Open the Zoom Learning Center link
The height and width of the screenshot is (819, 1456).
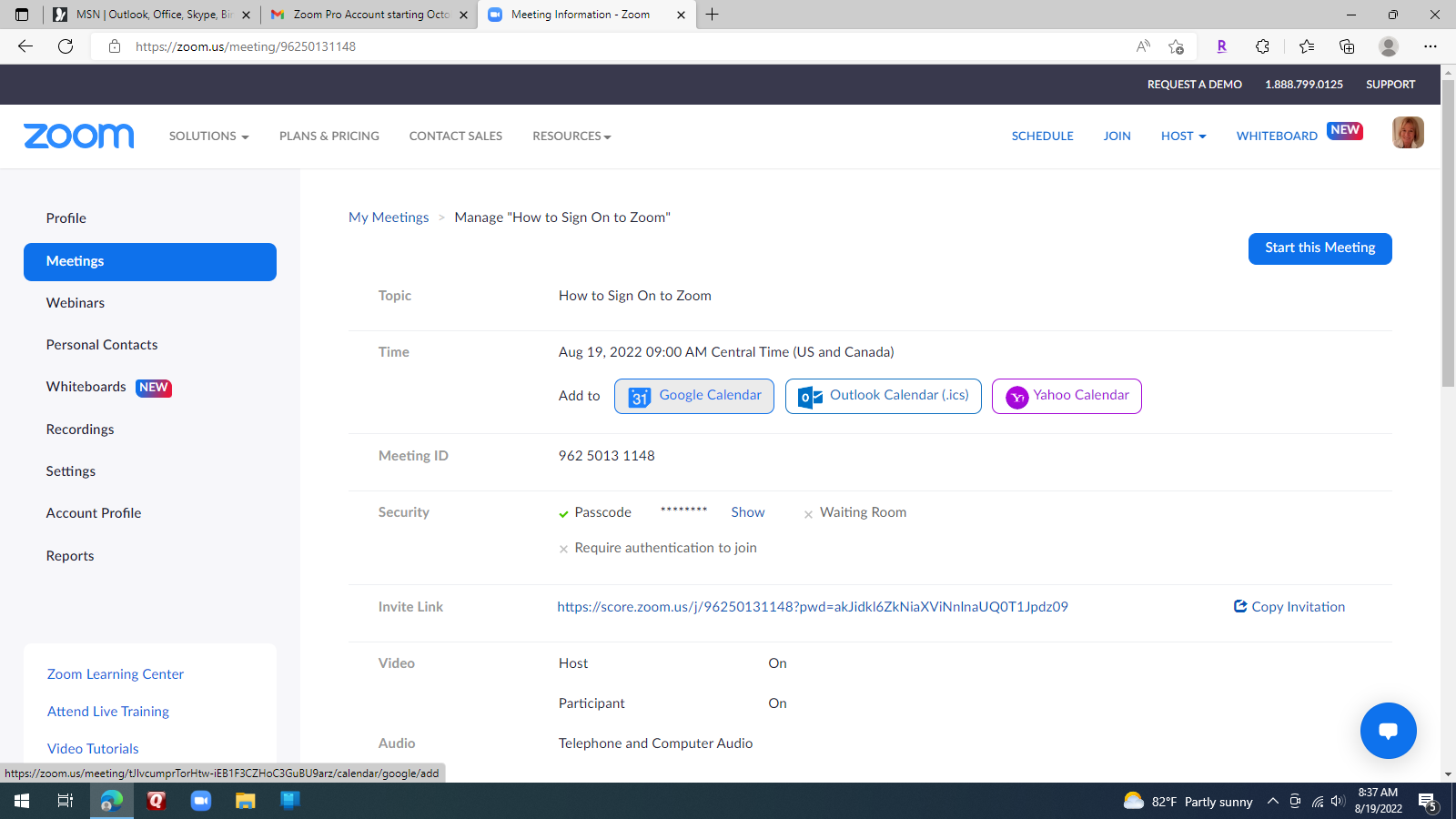(x=116, y=674)
